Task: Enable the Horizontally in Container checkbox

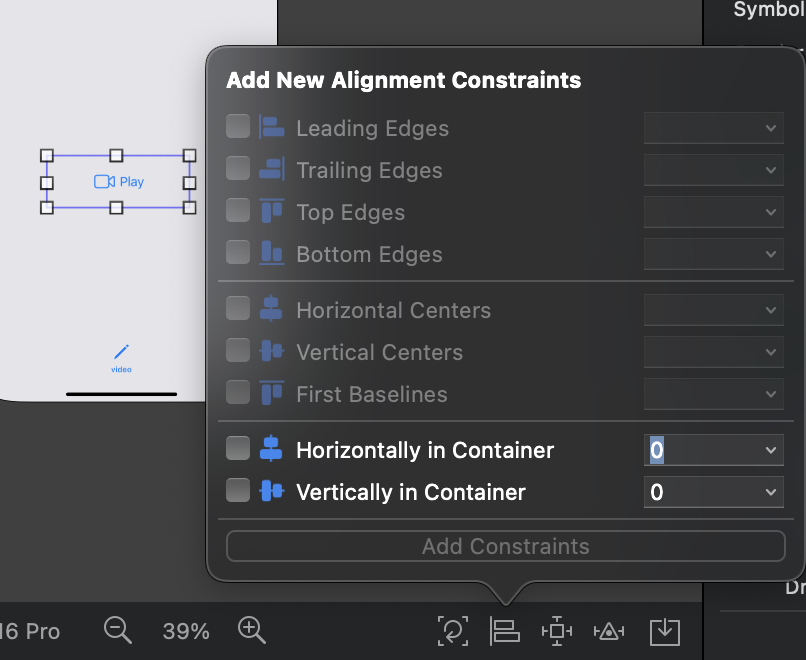Action: click(x=238, y=449)
